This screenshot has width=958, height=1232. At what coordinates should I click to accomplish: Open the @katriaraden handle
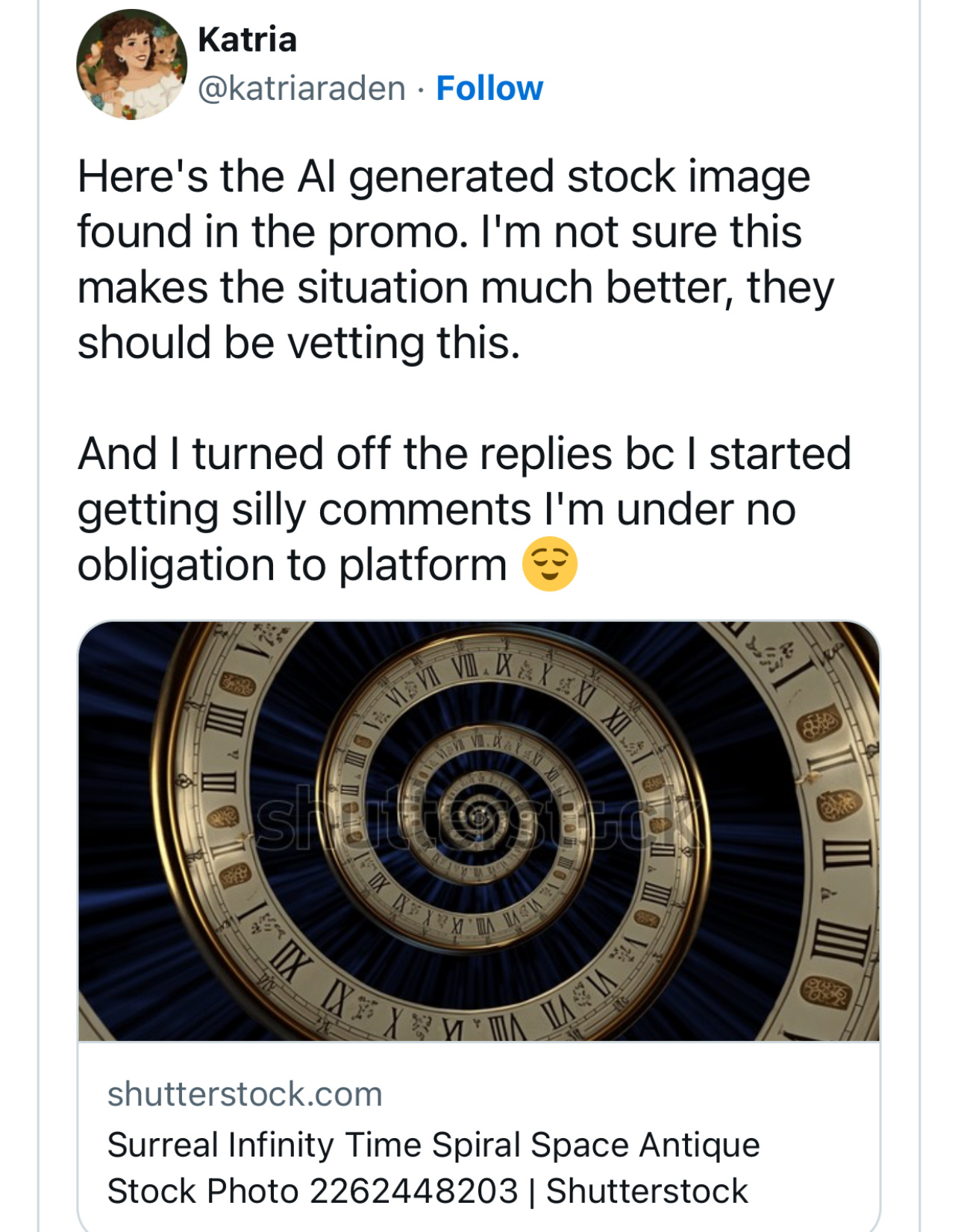[x=301, y=89]
